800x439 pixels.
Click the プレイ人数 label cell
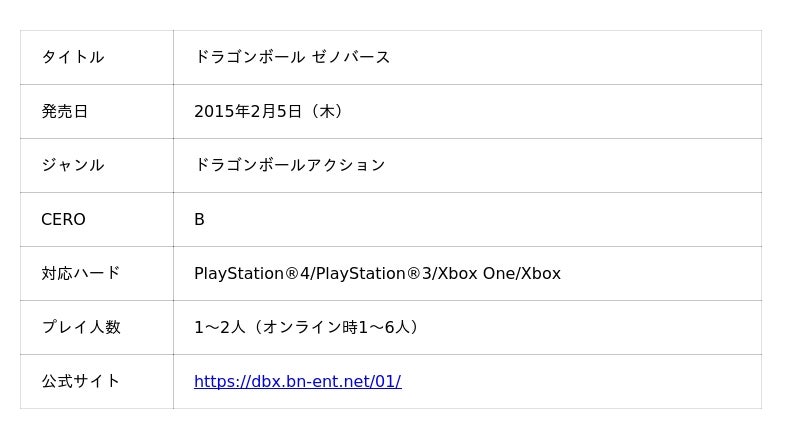(x=80, y=327)
